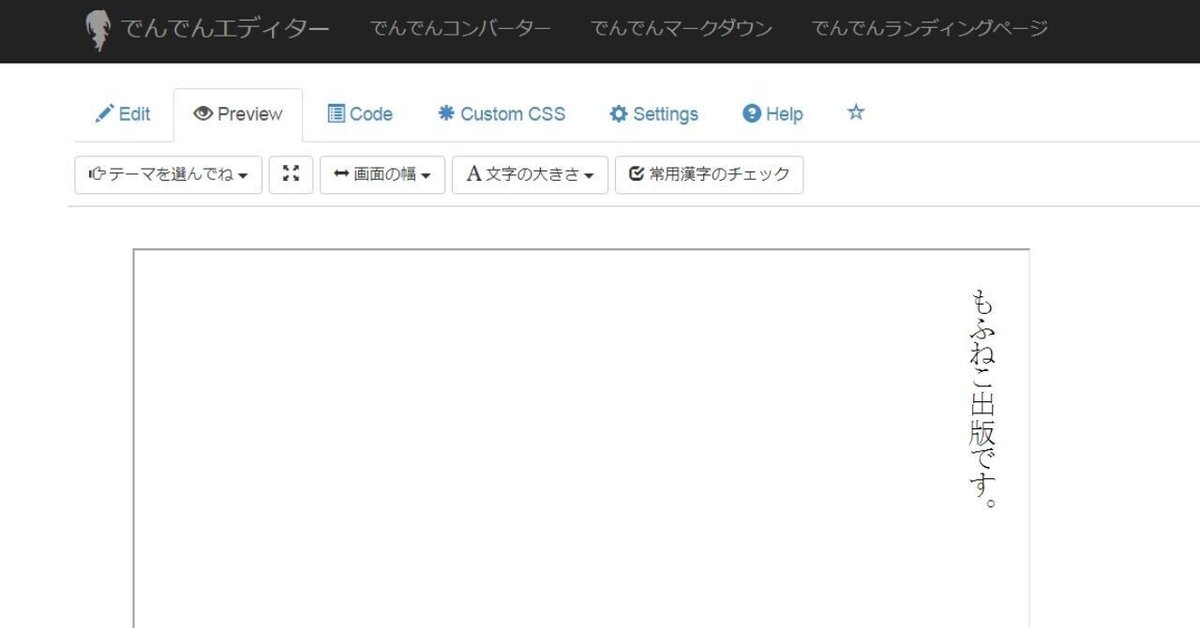Open the 文字の大きさ dropdown
This screenshot has width=1200, height=628.
529,174
